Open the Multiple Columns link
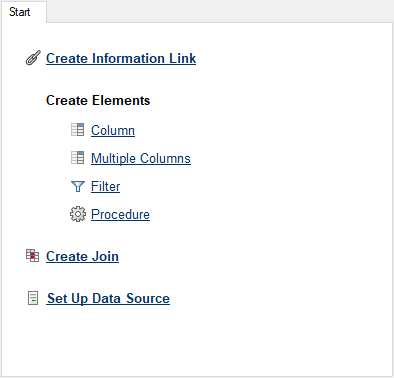394x378 pixels. 141,158
